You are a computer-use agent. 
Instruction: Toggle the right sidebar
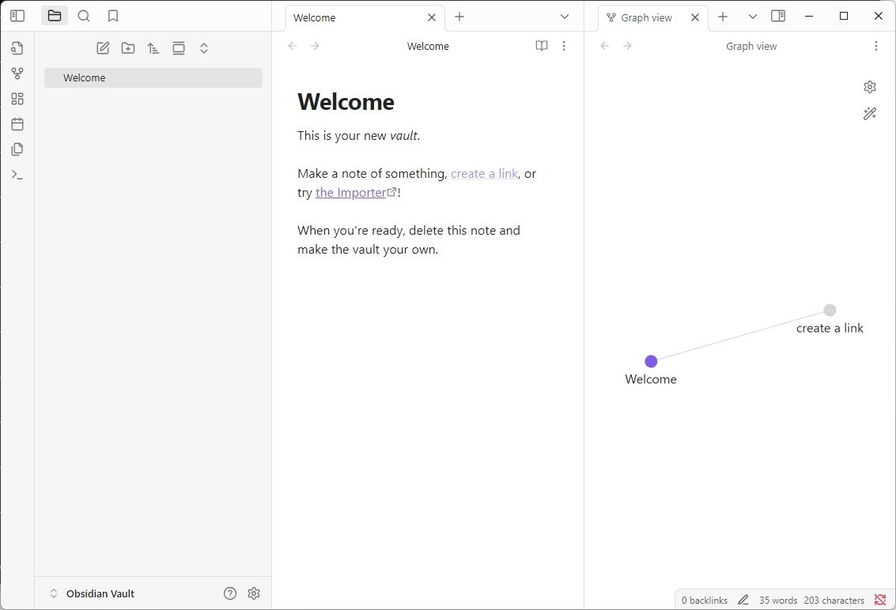[x=778, y=16]
